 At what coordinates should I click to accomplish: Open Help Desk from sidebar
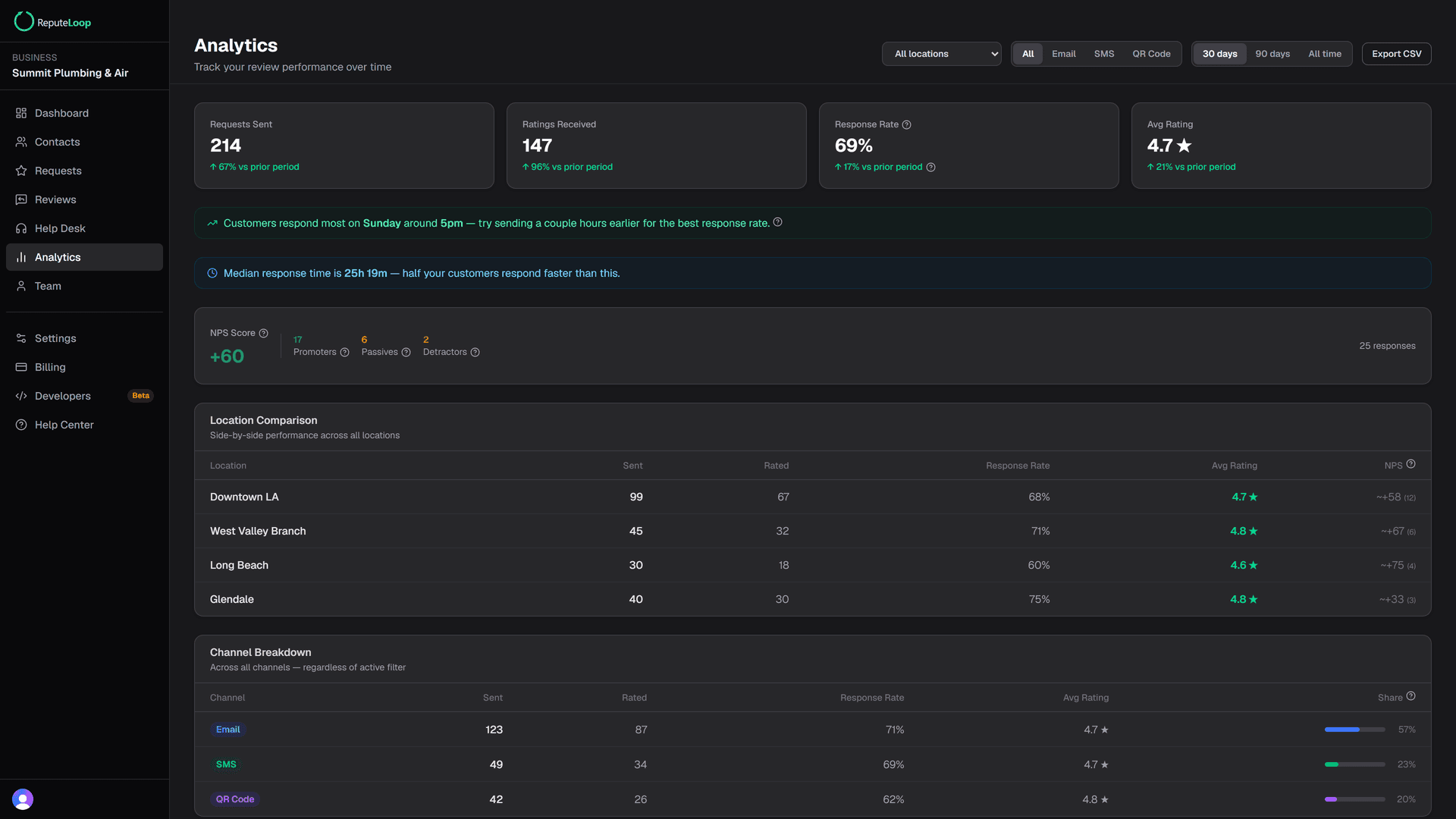pyautogui.click(x=84, y=228)
